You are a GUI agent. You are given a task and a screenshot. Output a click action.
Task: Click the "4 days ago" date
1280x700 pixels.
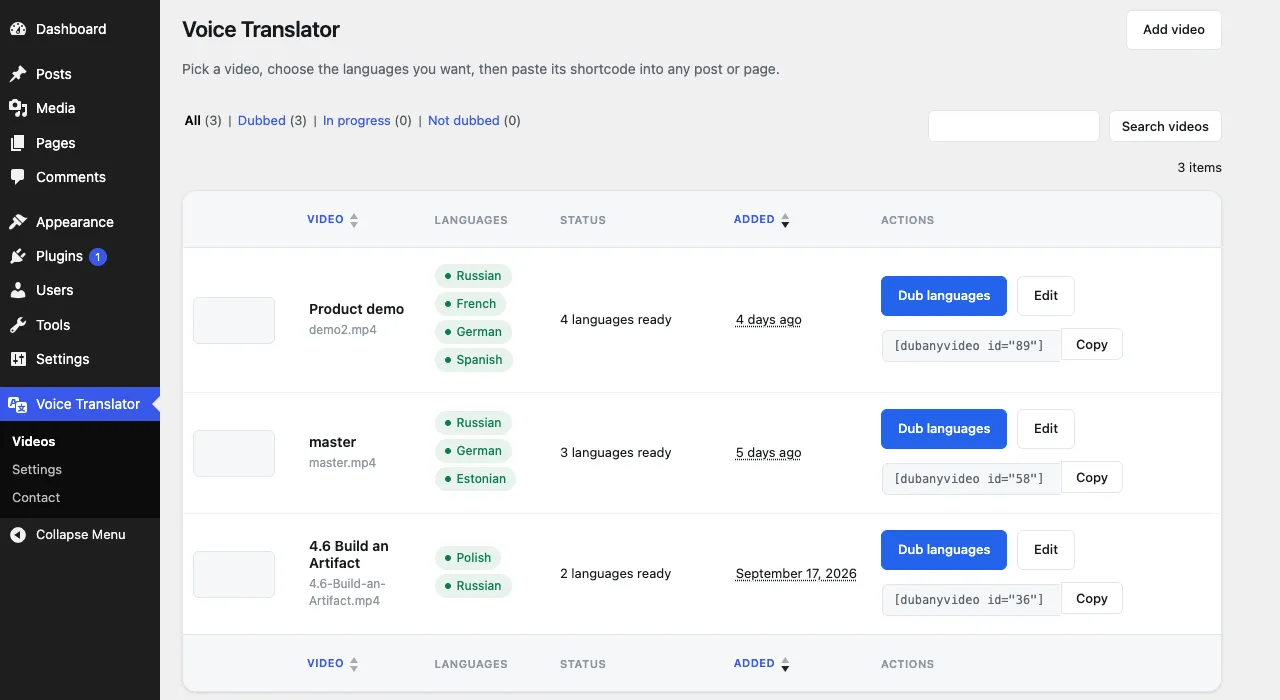coord(769,320)
